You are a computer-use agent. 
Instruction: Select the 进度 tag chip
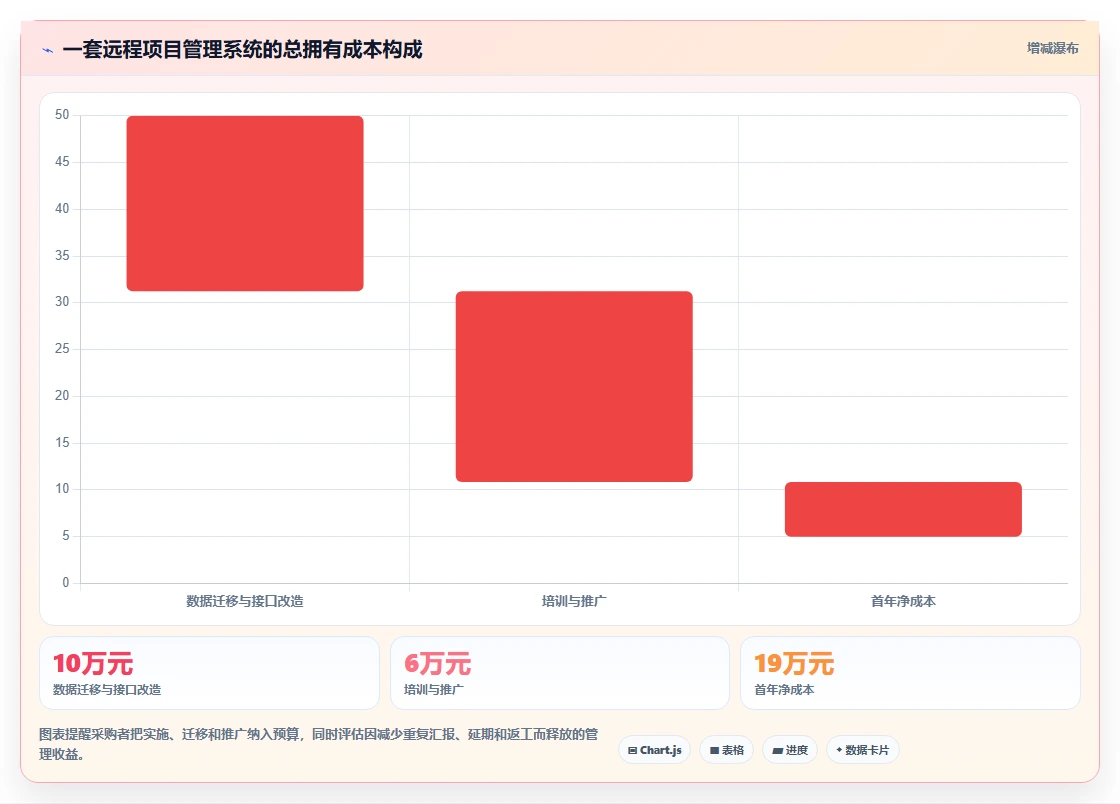pyautogui.click(x=790, y=750)
